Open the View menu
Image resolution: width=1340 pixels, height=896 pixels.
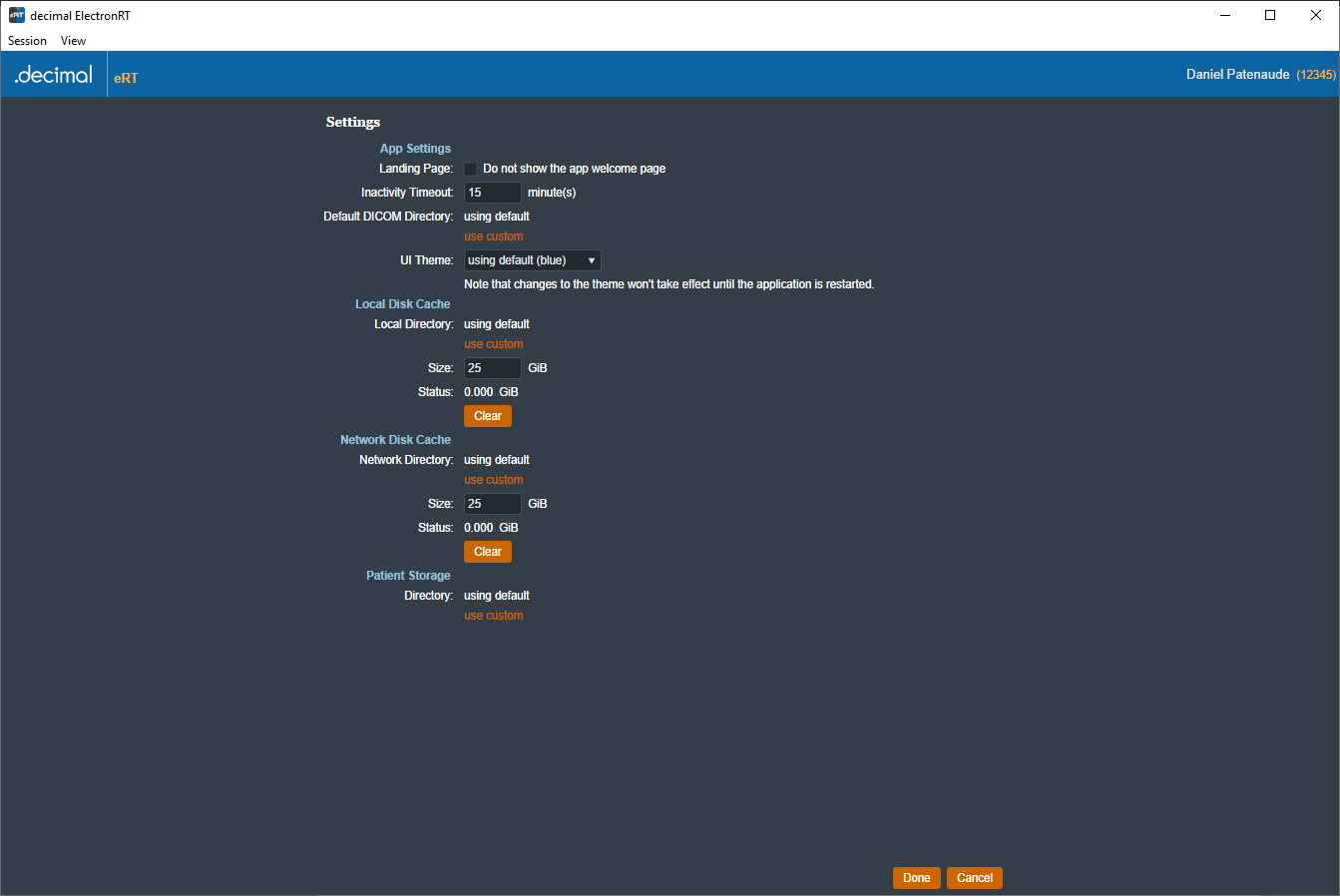pyautogui.click(x=73, y=41)
